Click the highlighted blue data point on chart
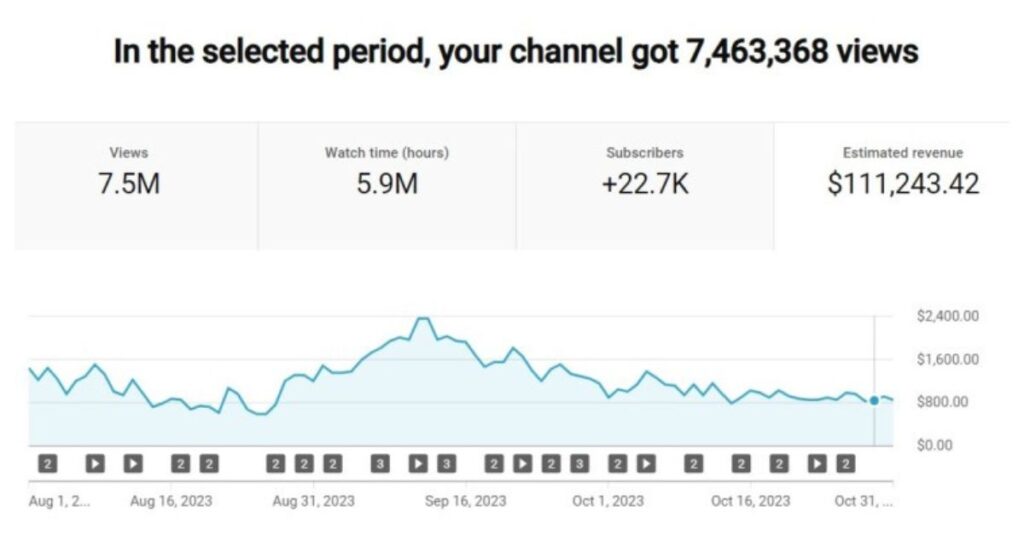This screenshot has height=536, width=1024. (x=874, y=400)
